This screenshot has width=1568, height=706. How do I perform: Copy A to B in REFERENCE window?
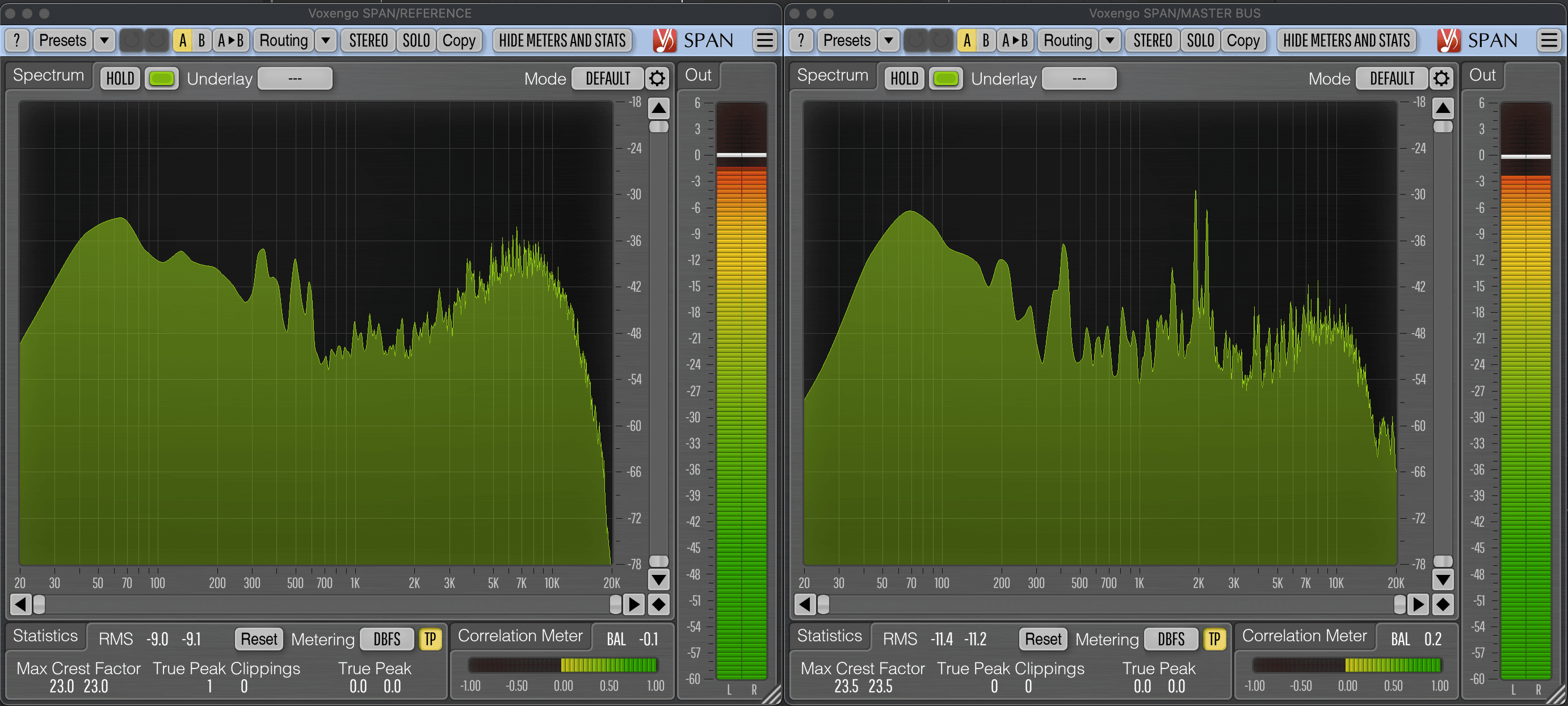[x=231, y=41]
